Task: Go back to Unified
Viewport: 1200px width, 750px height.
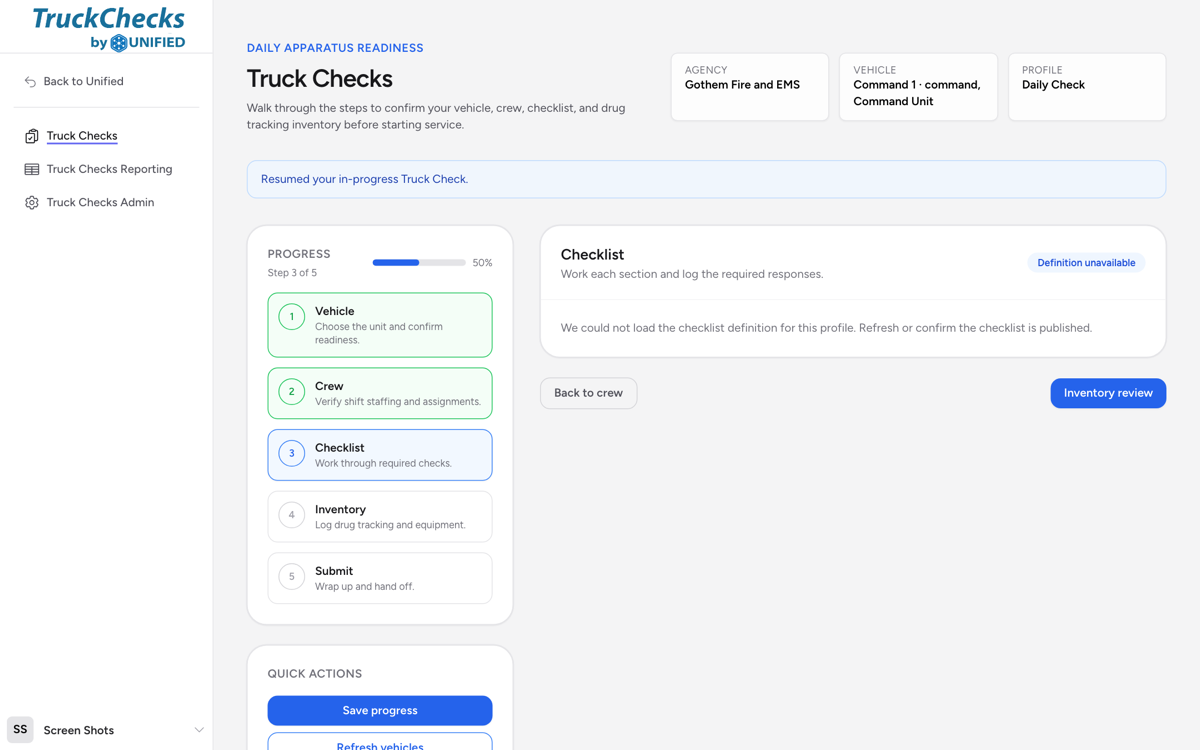Action: [x=83, y=81]
